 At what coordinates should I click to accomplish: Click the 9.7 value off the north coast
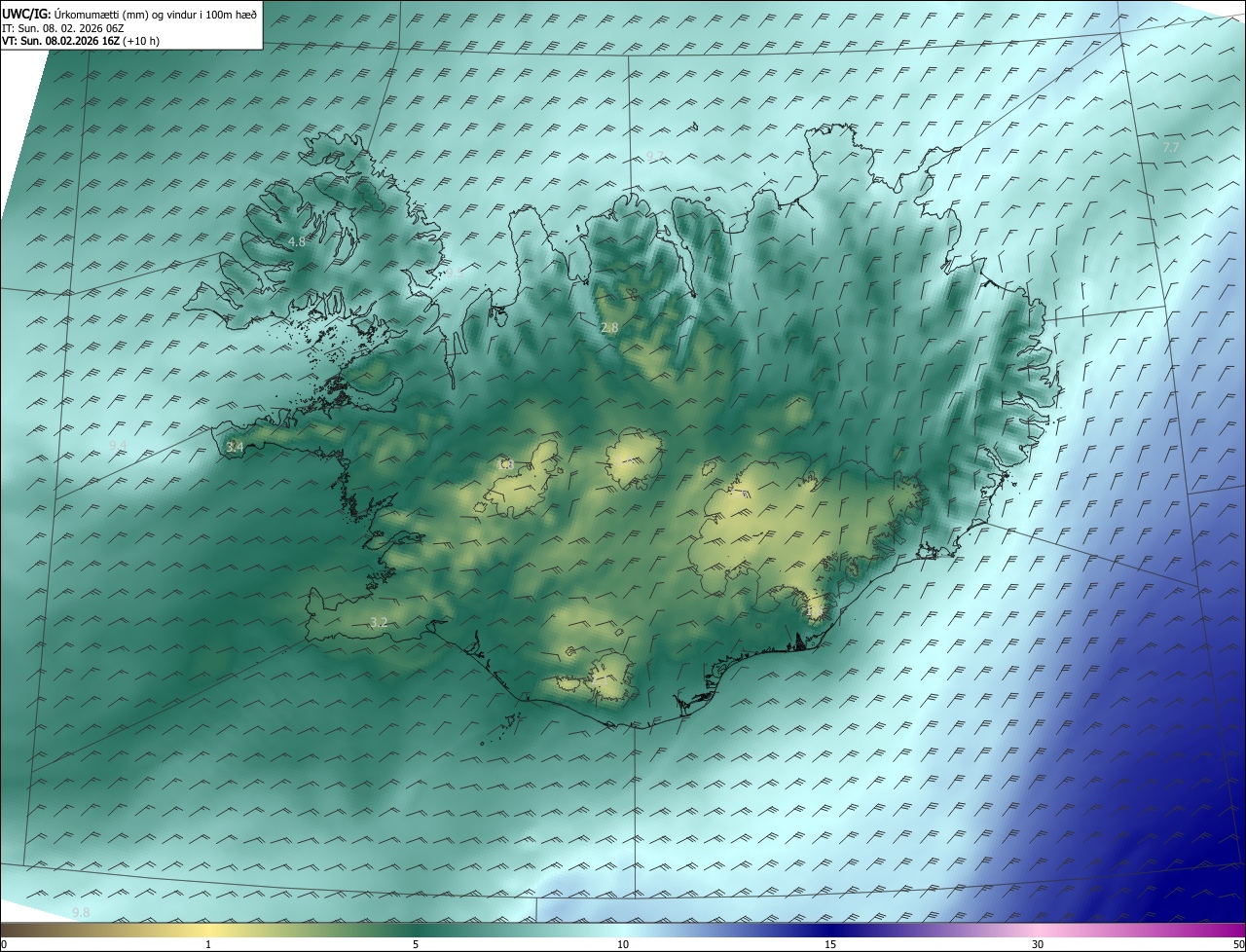[x=655, y=156]
